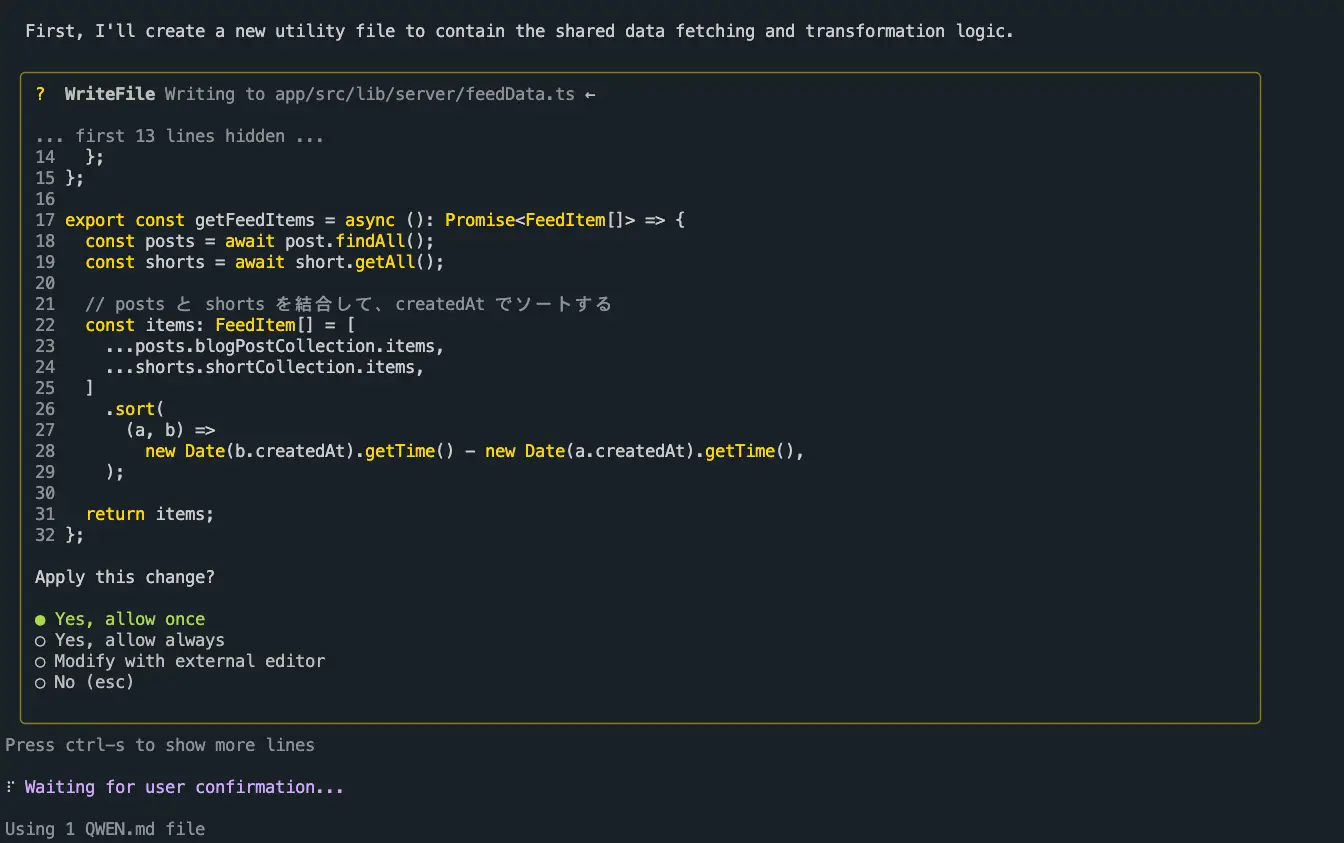Click '(a, b) =>' on line 27
The width and height of the screenshot is (1344, 843).
coord(170,430)
